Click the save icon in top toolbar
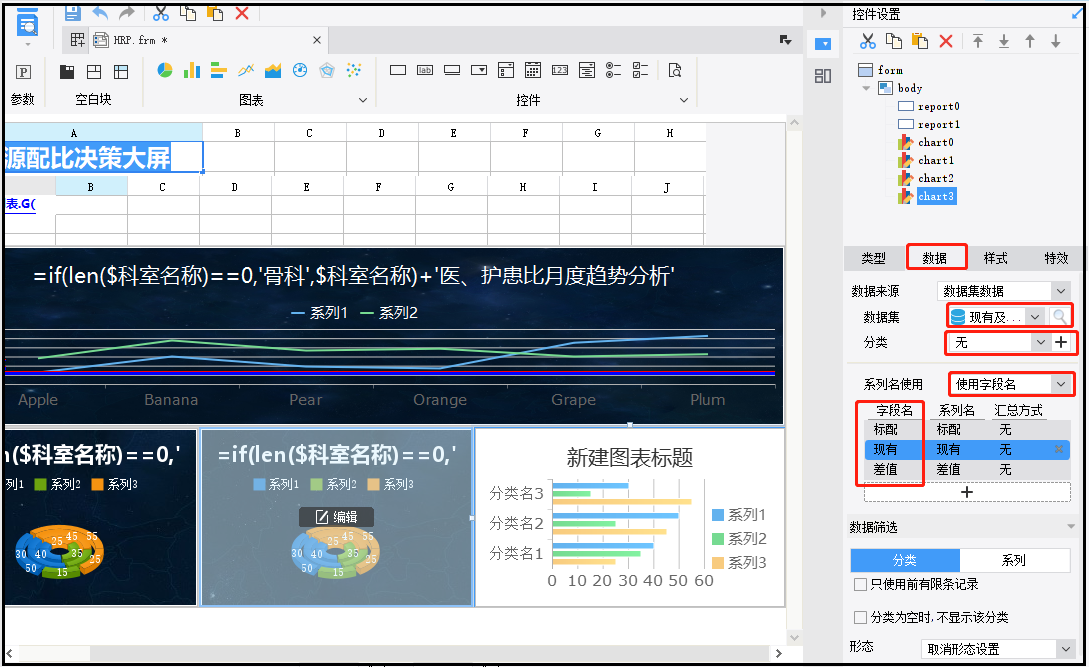 73,13
